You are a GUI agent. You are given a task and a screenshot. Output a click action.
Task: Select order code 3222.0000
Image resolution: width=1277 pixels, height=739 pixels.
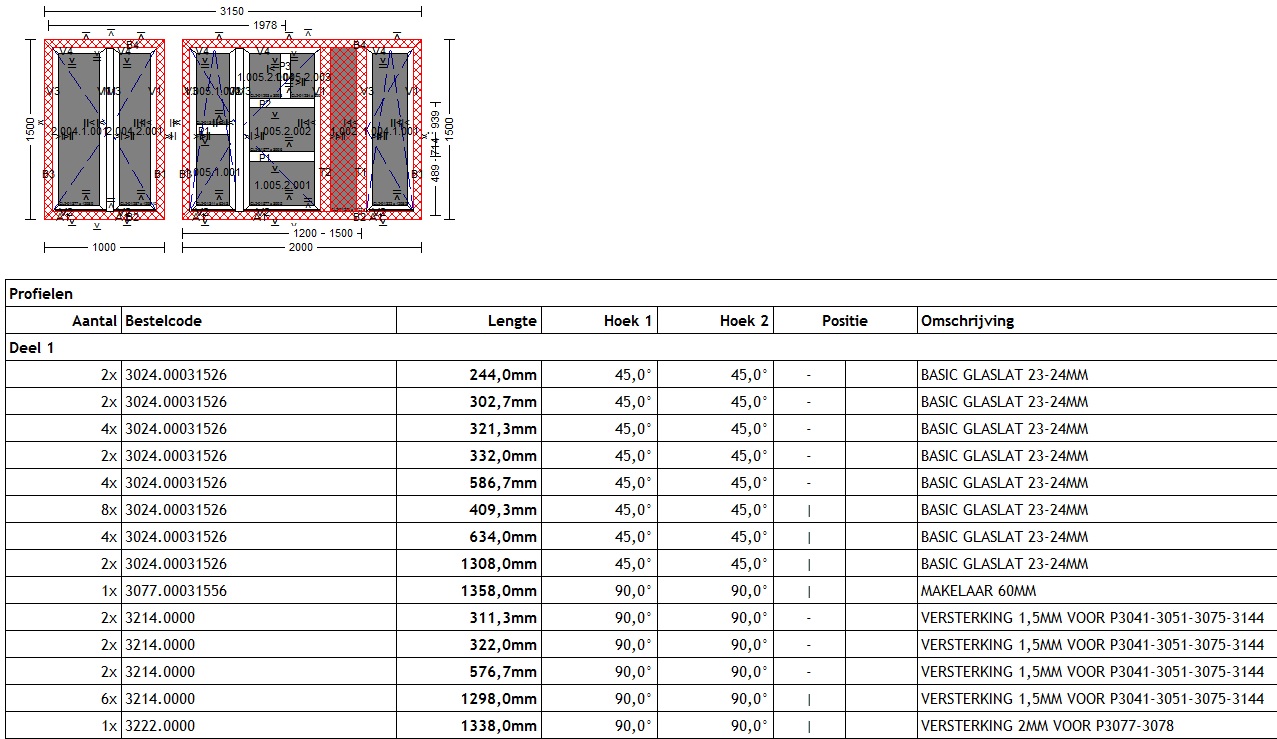pyautogui.click(x=159, y=726)
